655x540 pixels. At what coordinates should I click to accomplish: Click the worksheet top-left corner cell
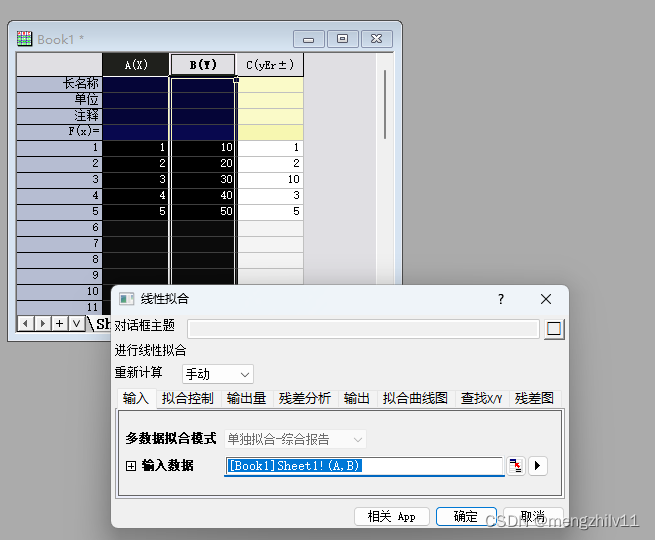pyautogui.click(x=59, y=64)
